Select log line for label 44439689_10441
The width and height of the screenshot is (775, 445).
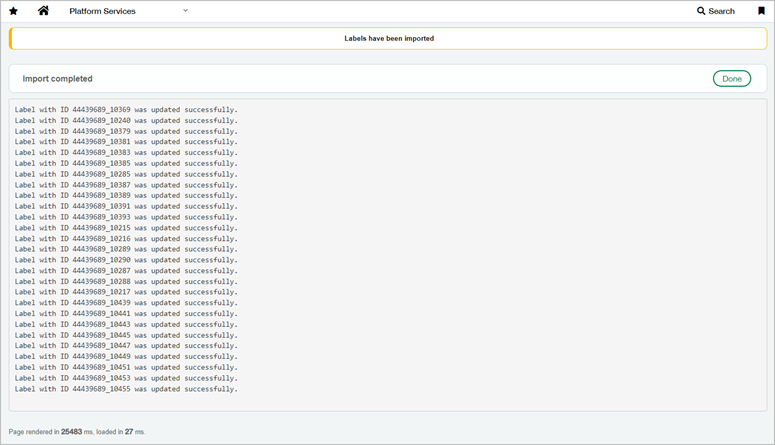tap(126, 314)
